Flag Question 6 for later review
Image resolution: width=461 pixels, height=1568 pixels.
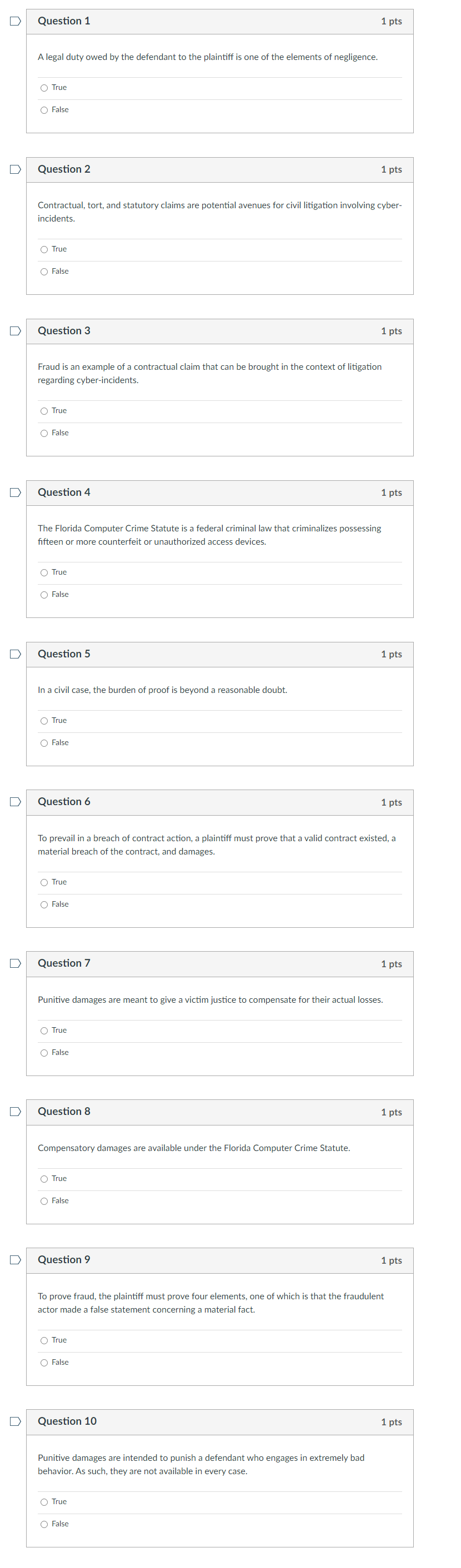14,802
